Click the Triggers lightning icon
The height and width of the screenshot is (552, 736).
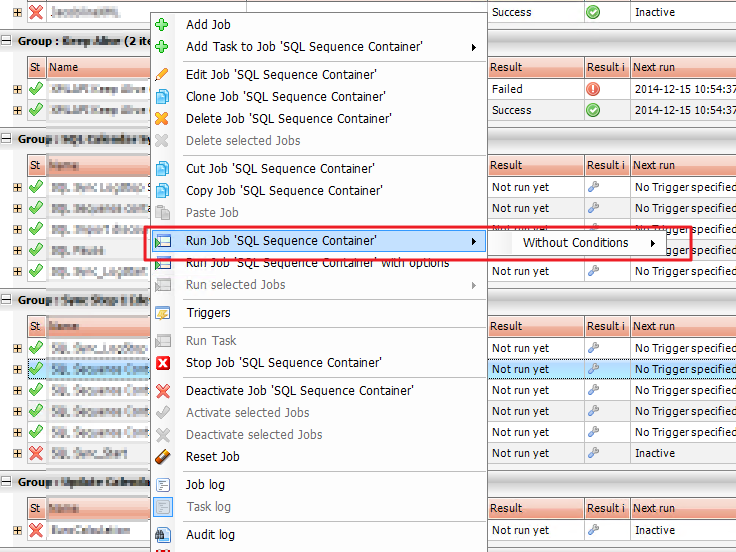click(163, 313)
